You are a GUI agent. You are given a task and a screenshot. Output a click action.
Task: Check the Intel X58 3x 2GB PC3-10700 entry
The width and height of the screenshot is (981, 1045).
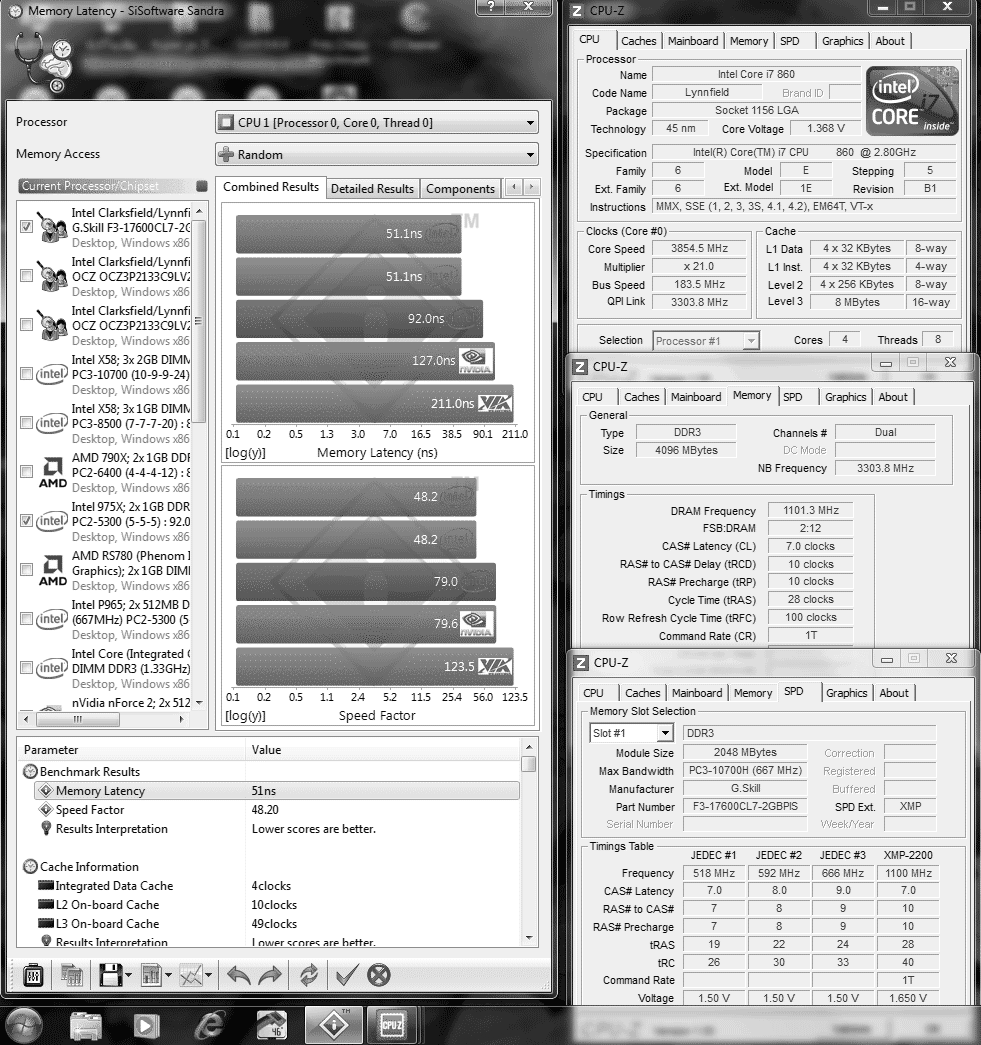[26, 373]
